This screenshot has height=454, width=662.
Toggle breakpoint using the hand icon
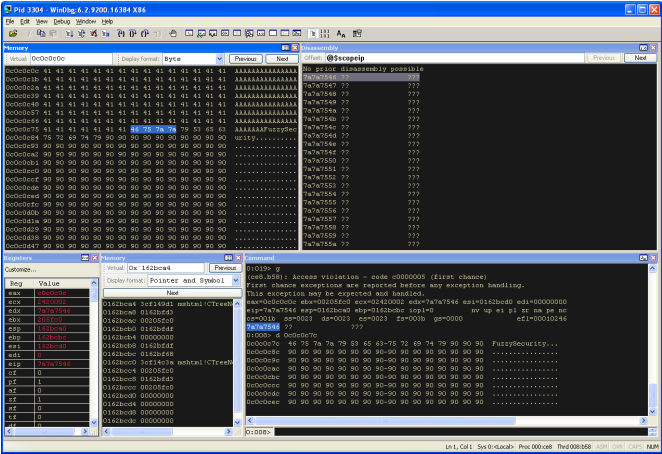[x=173, y=33]
